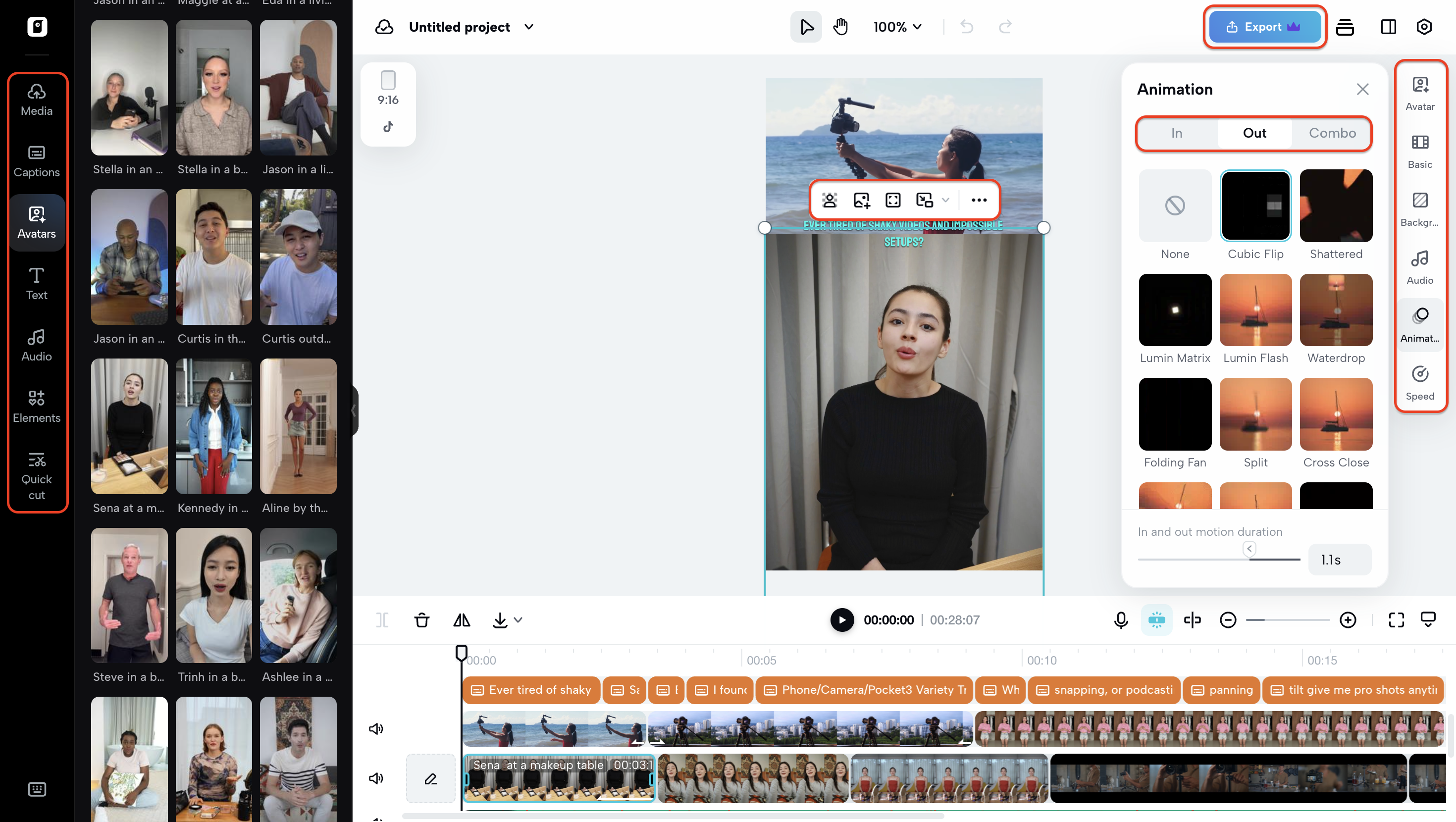Open the chevron next to the picture-in-picture icon
The height and width of the screenshot is (822, 1456).
click(945, 200)
